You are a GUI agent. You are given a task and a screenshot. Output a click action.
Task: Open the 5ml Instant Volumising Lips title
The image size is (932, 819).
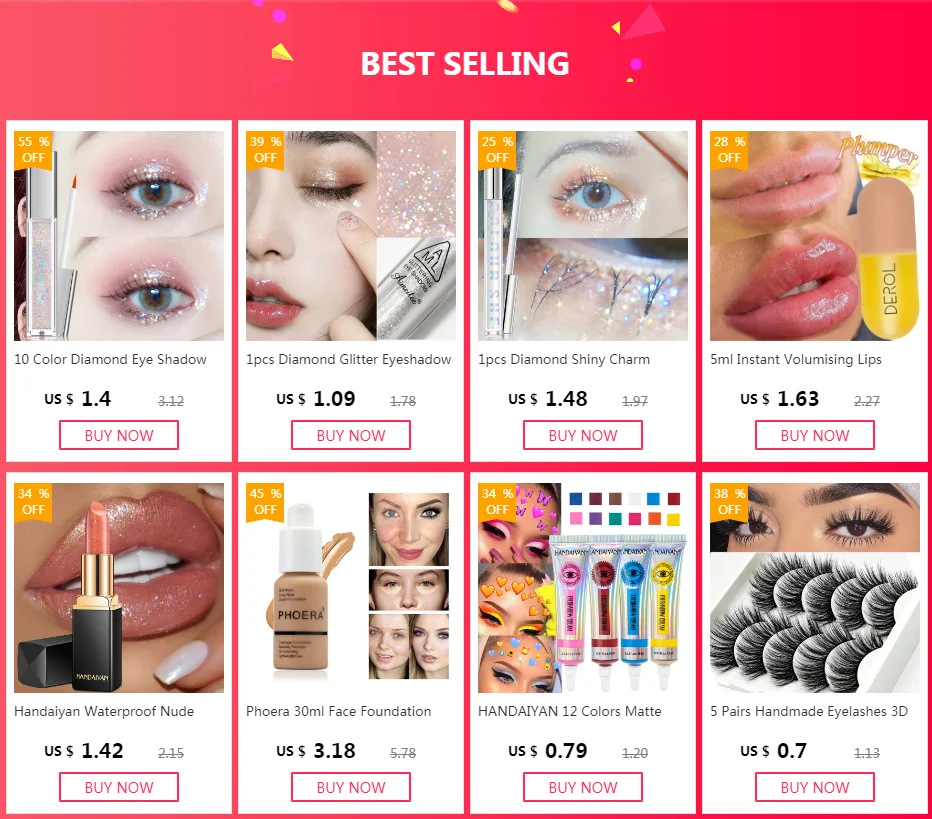(x=796, y=360)
